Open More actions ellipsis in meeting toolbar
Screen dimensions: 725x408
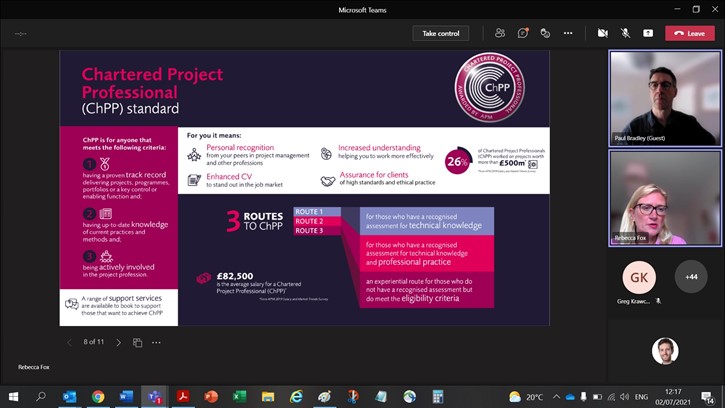tap(568, 33)
